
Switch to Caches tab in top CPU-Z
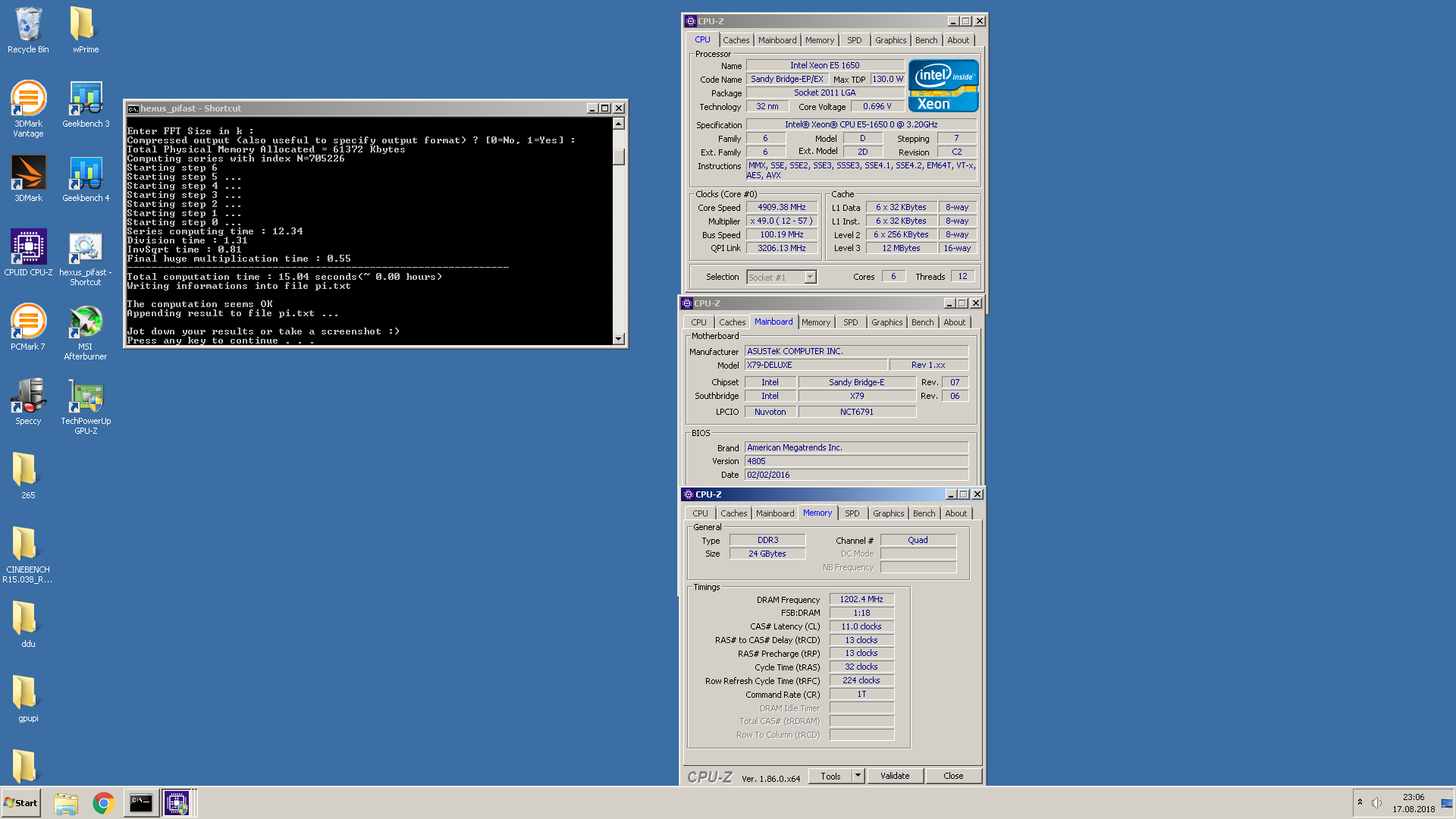[x=736, y=40]
